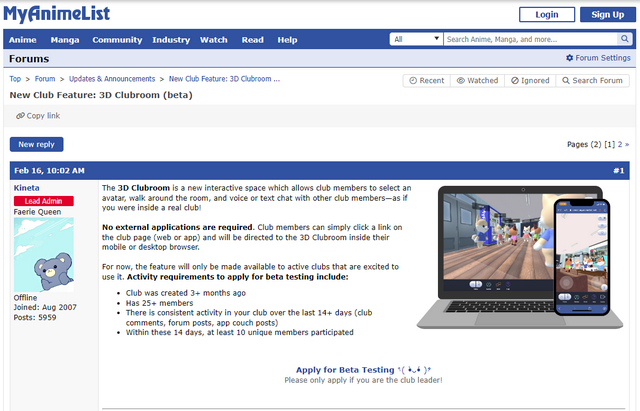
Task: Open post #1 permalink
Action: (618, 171)
